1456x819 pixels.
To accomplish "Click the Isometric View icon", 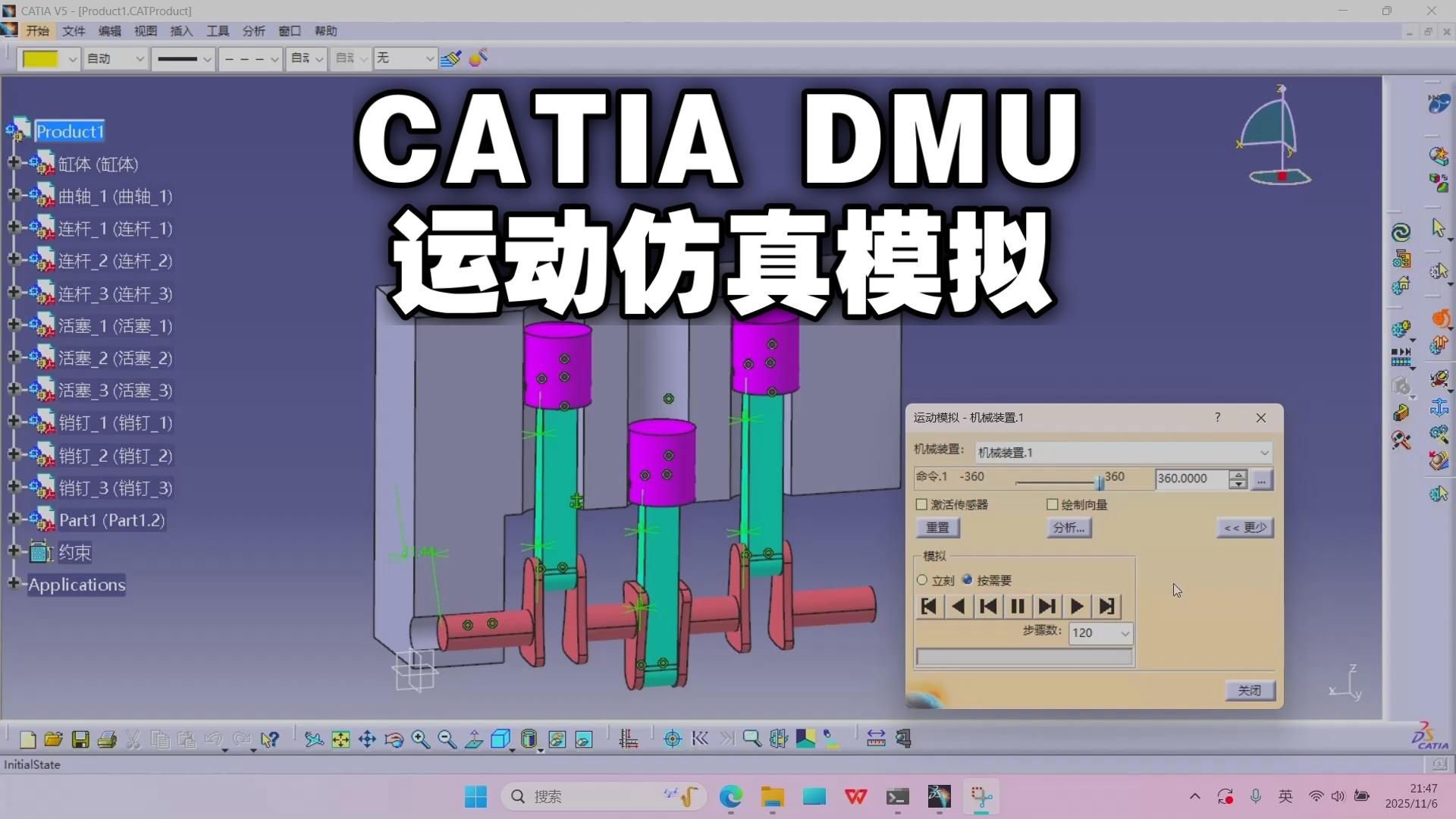I will coord(501,739).
